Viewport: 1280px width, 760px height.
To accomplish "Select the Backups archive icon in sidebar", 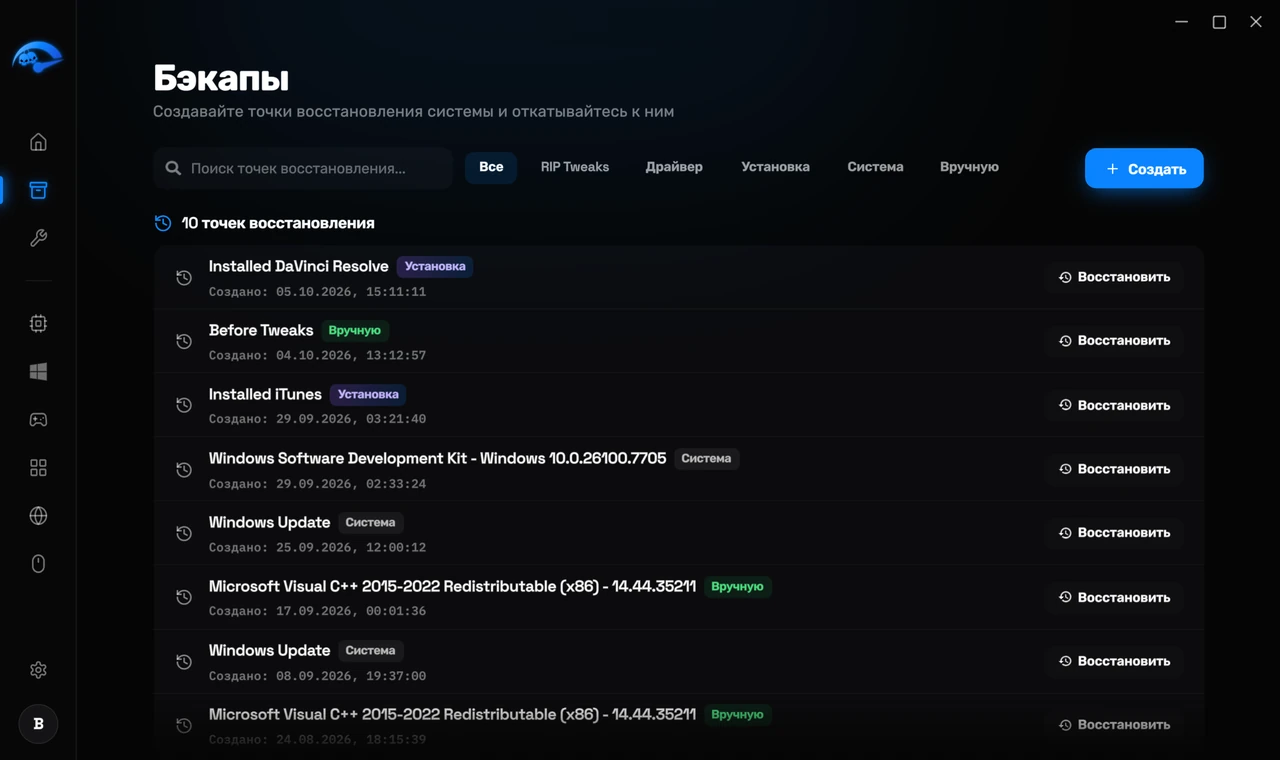I will coord(38,190).
